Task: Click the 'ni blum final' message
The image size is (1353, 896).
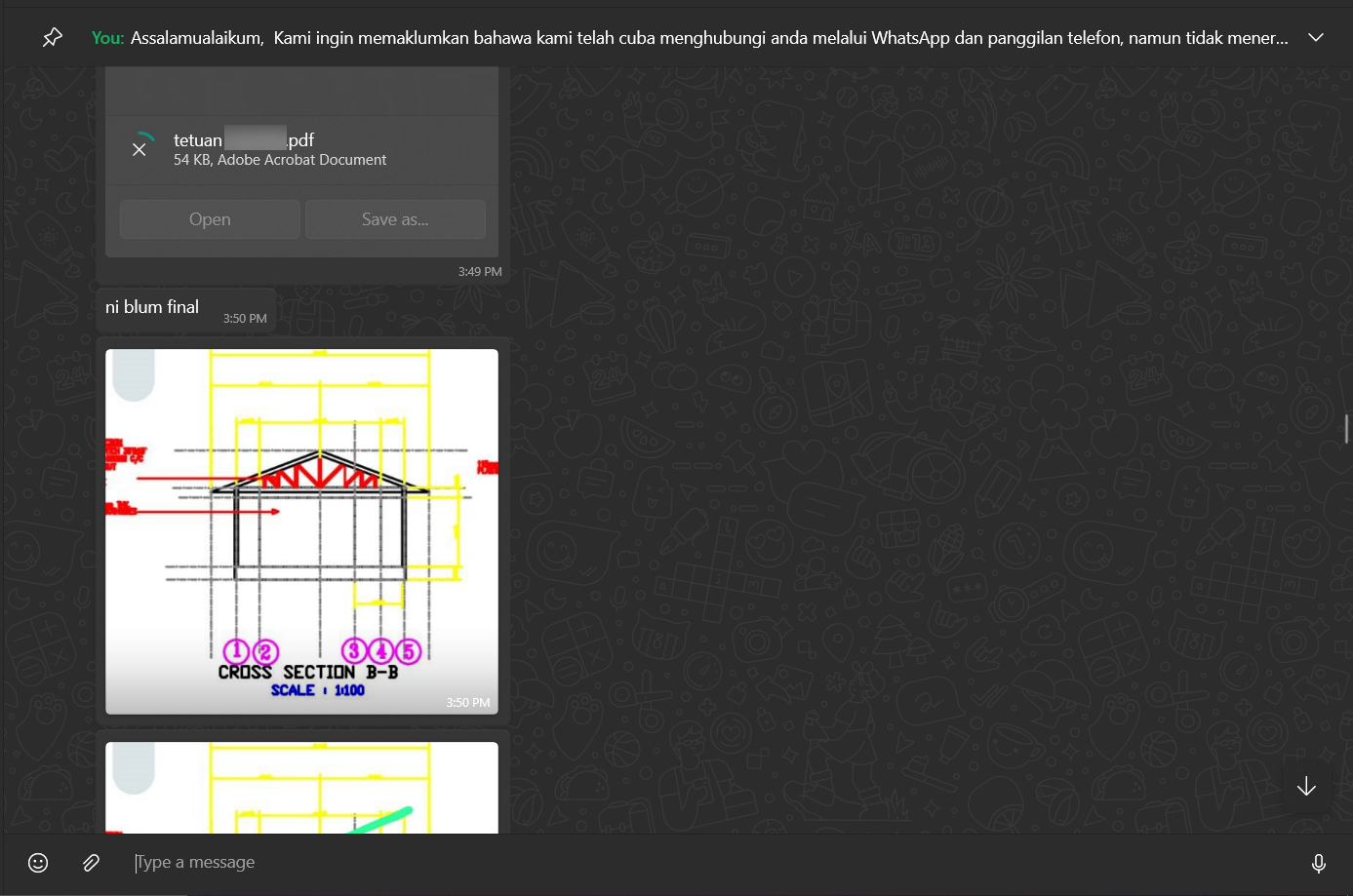Action: [152, 307]
